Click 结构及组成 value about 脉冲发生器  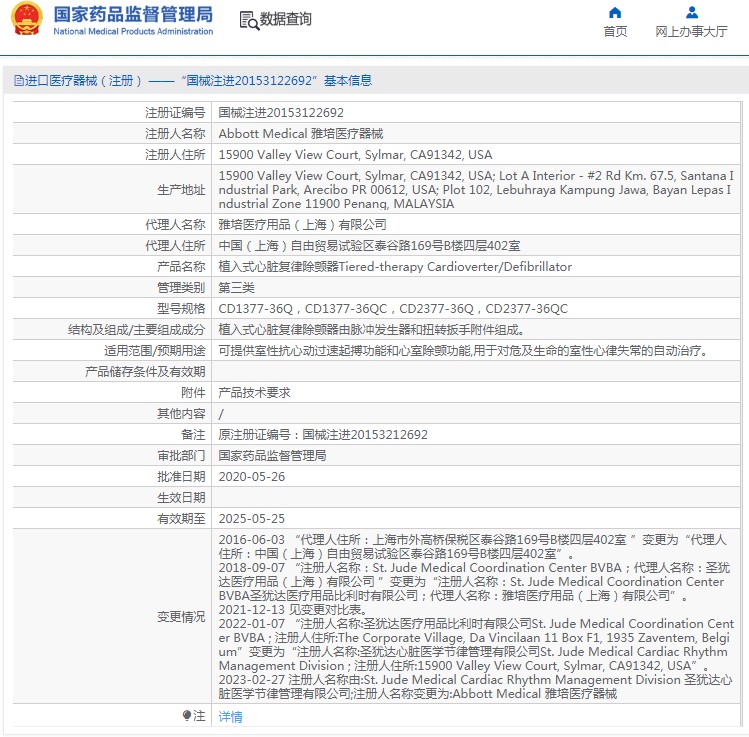tap(371, 330)
